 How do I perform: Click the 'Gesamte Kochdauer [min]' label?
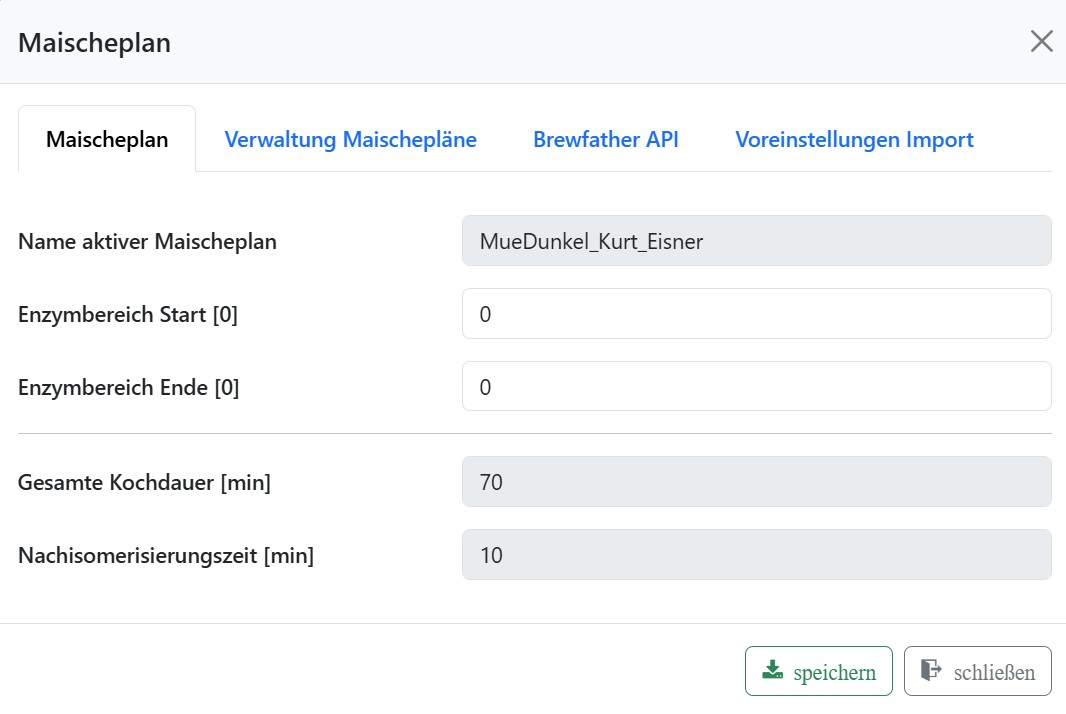point(144,484)
